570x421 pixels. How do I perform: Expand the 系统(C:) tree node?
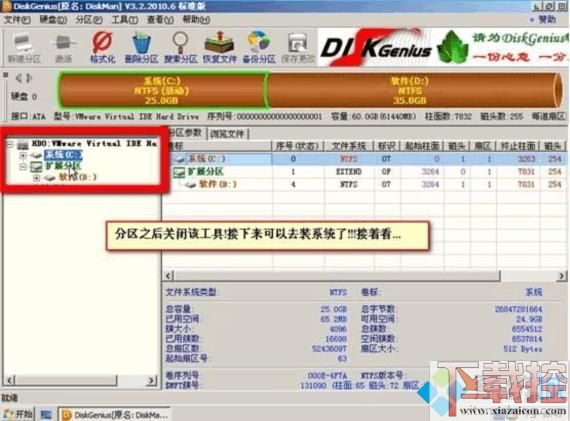point(23,155)
